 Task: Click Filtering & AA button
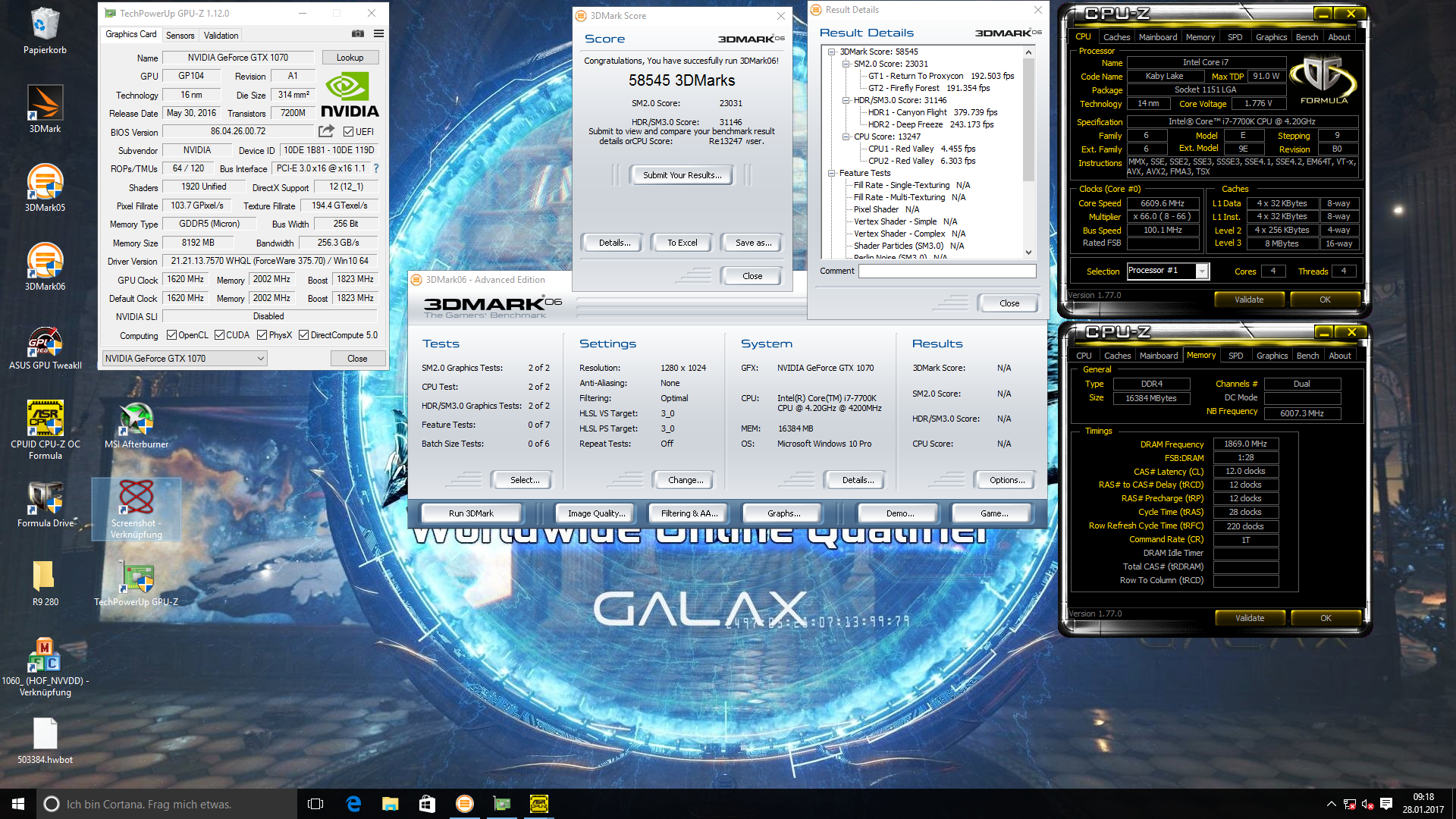pos(689,513)
